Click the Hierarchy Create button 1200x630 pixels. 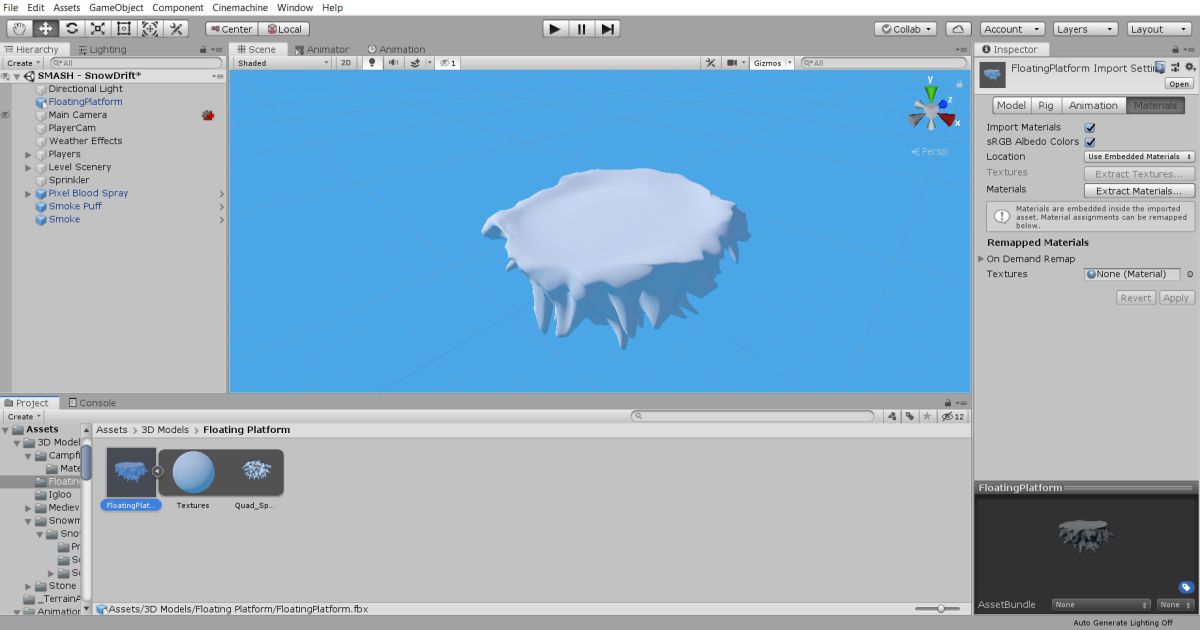click(24, 63)
